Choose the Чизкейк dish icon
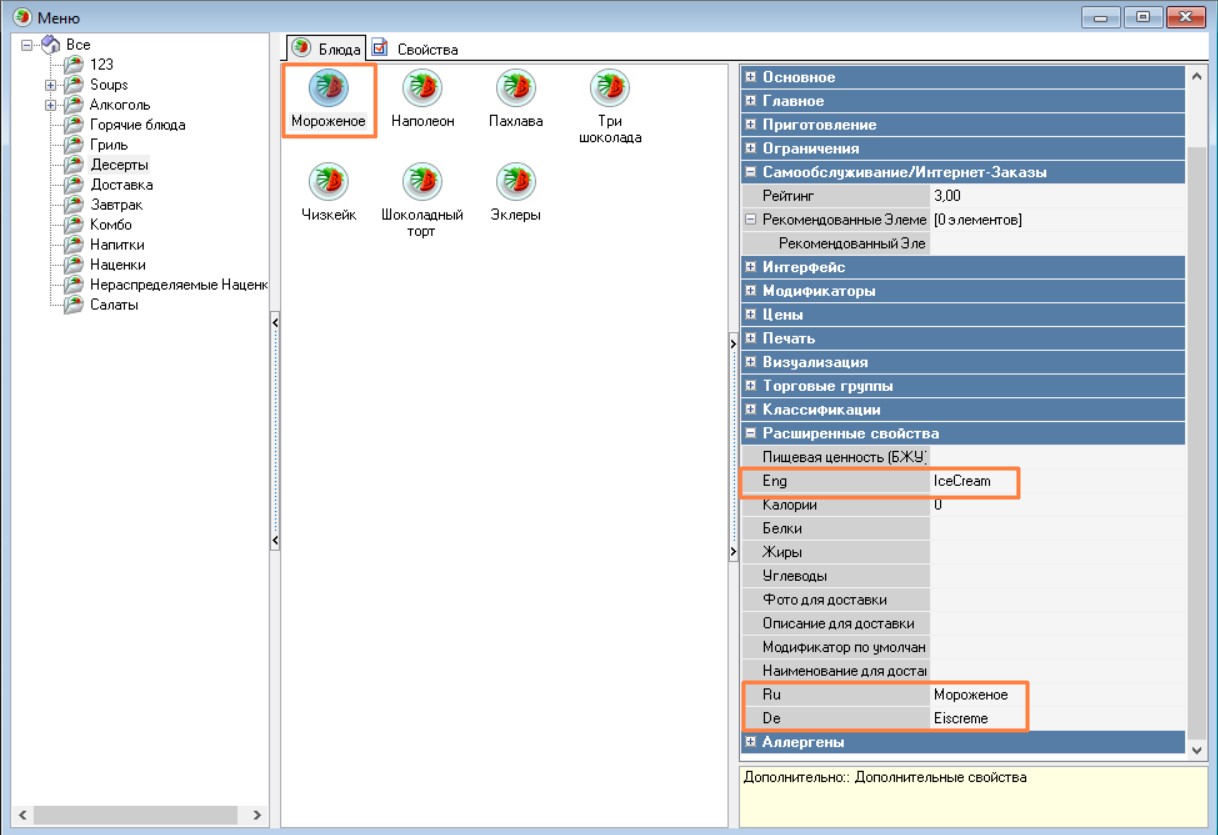Image resolution: width=1218 pixels, height=835 pixels. point(328,183)
